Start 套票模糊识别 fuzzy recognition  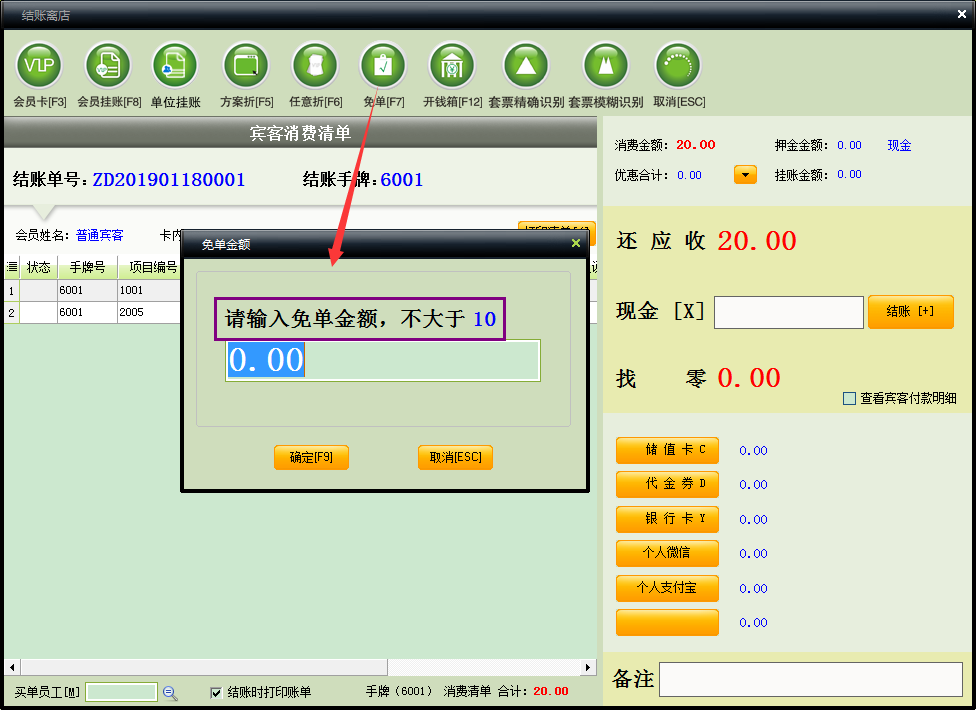pyautogui.click(x=605, y=66)
